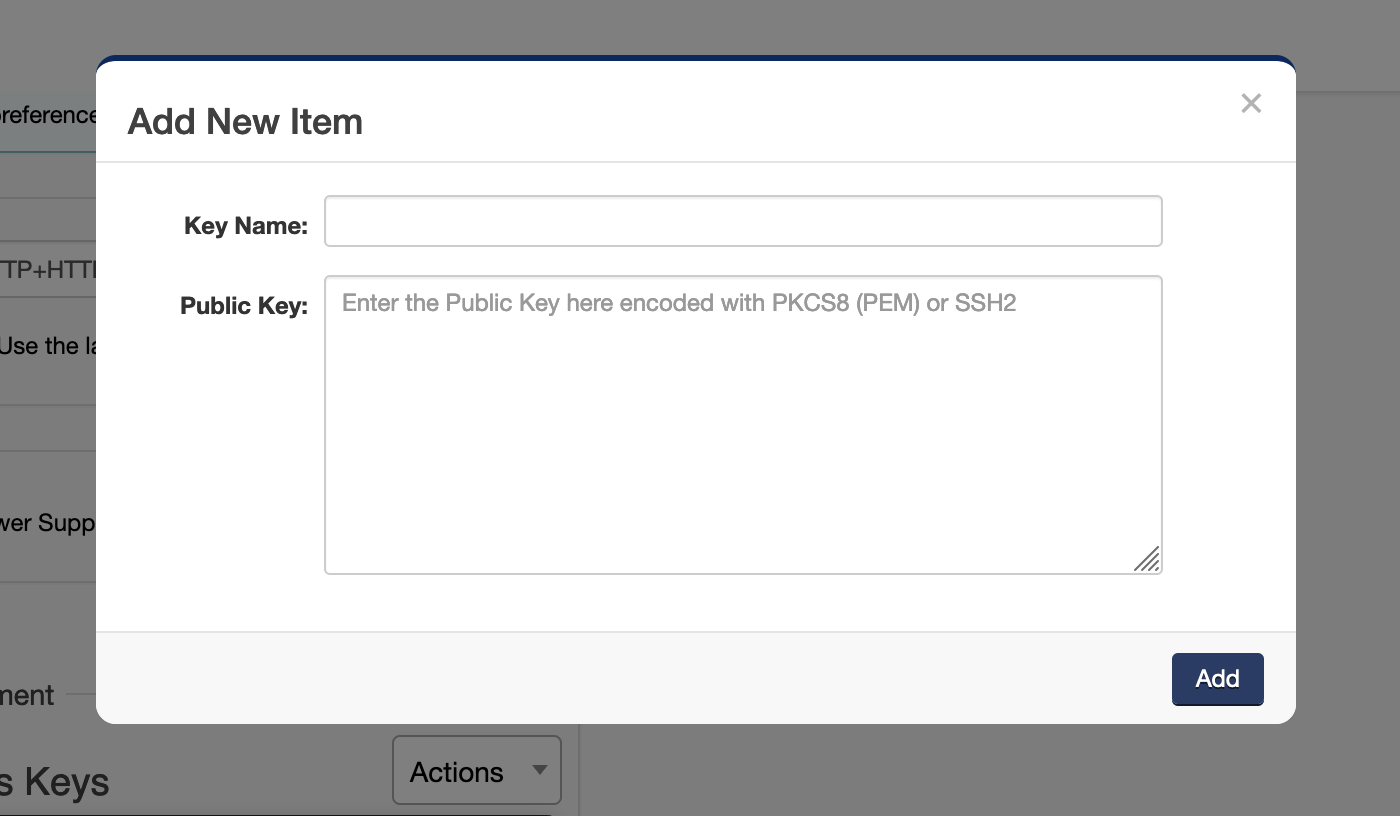Screen dimensions: 1400x816
Task: Click the Add button to save the key
Action: point(1217,679)
